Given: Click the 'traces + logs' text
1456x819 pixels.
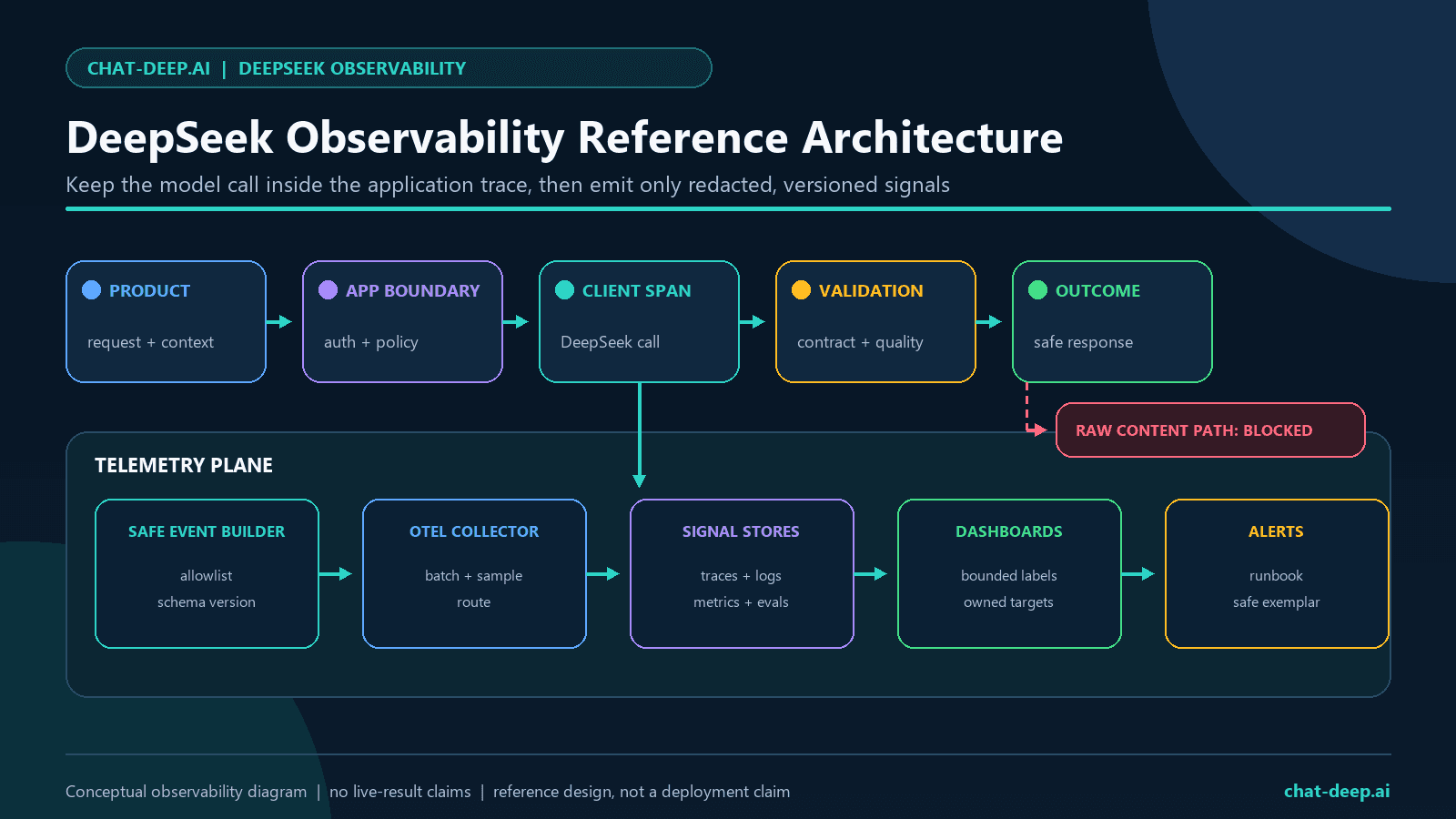Looking at the screenshot, I should [x=741, y=575].
